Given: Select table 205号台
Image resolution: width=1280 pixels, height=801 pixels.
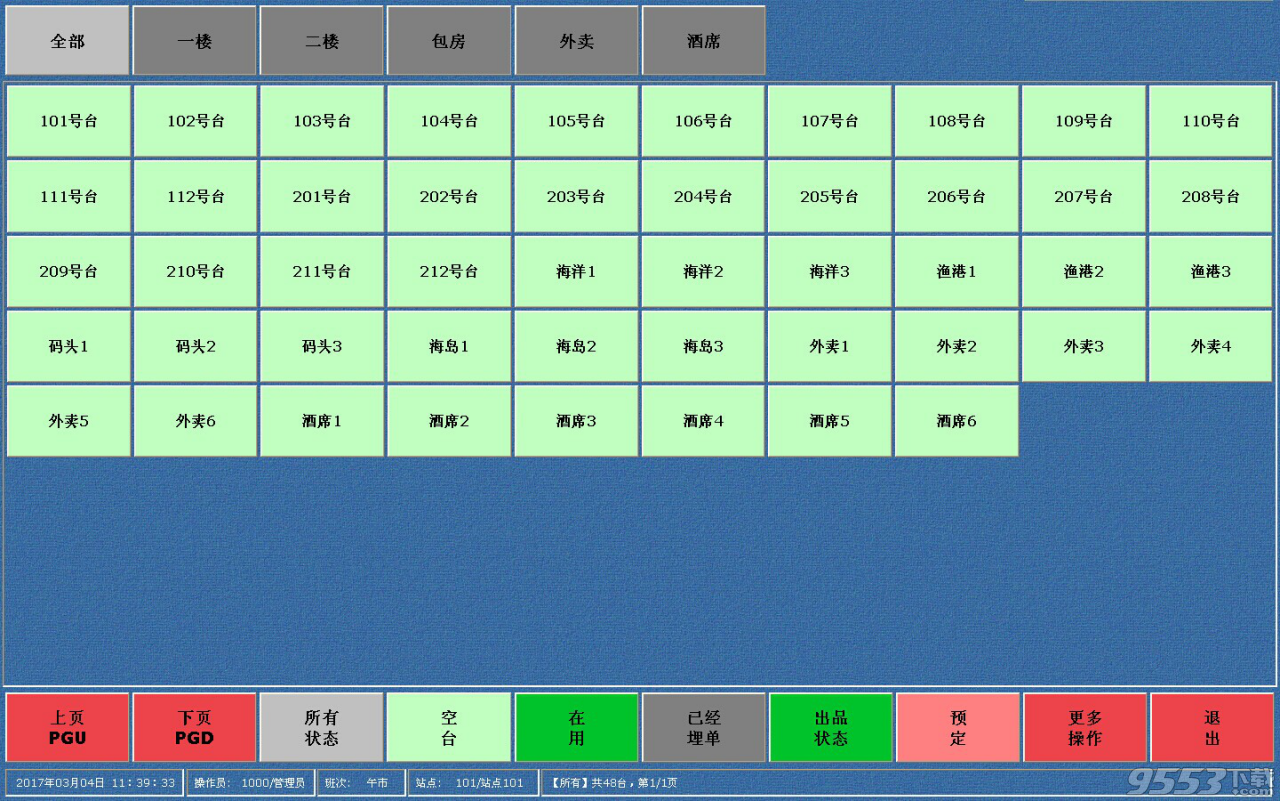Looking at the screenshot, I should coord(829,196).
